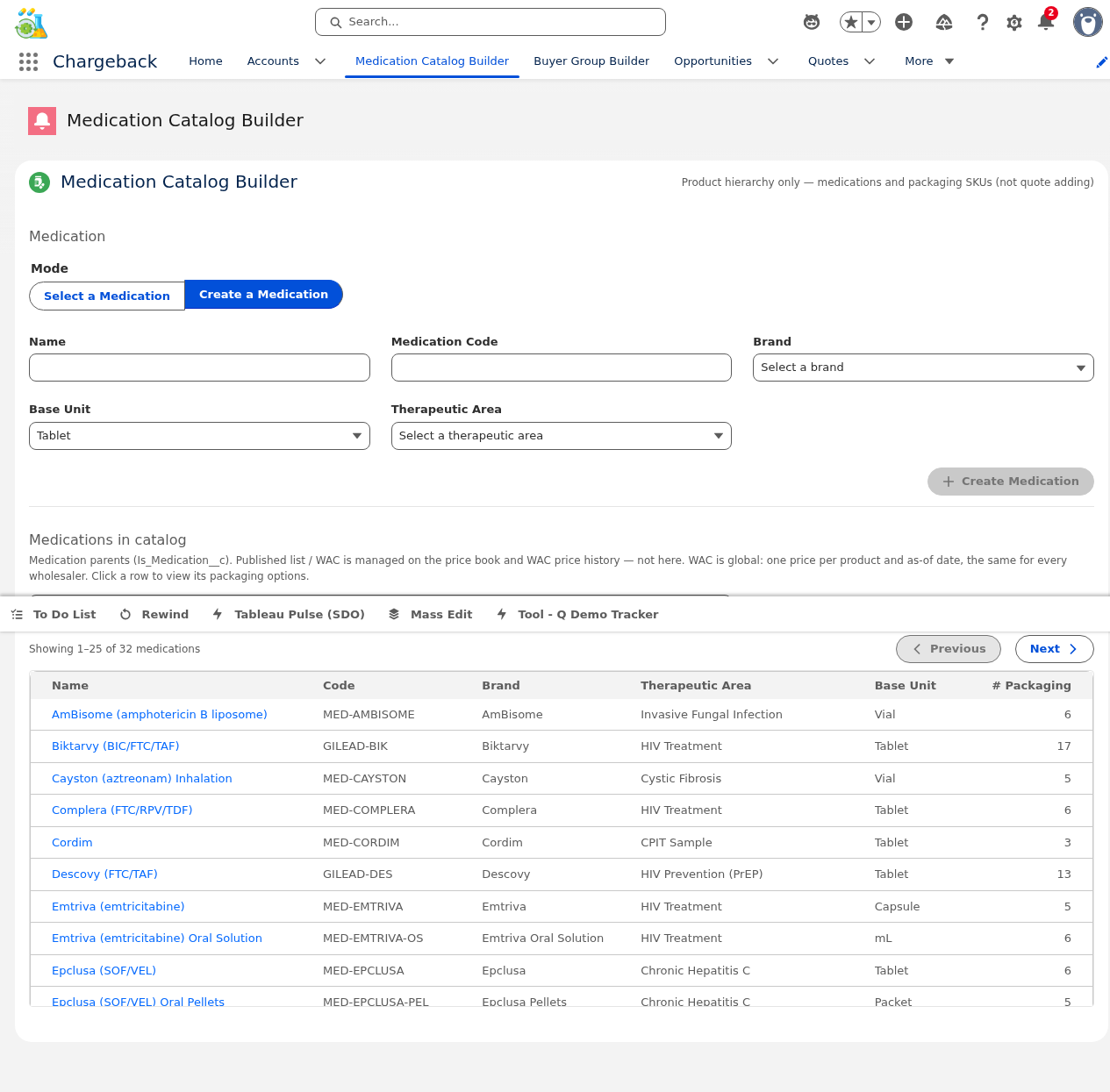Viewport: 1110px width, 1092px height.
Task: Click the pink bell page header icon
Action: pyautogui.click(x=42, y=121)
